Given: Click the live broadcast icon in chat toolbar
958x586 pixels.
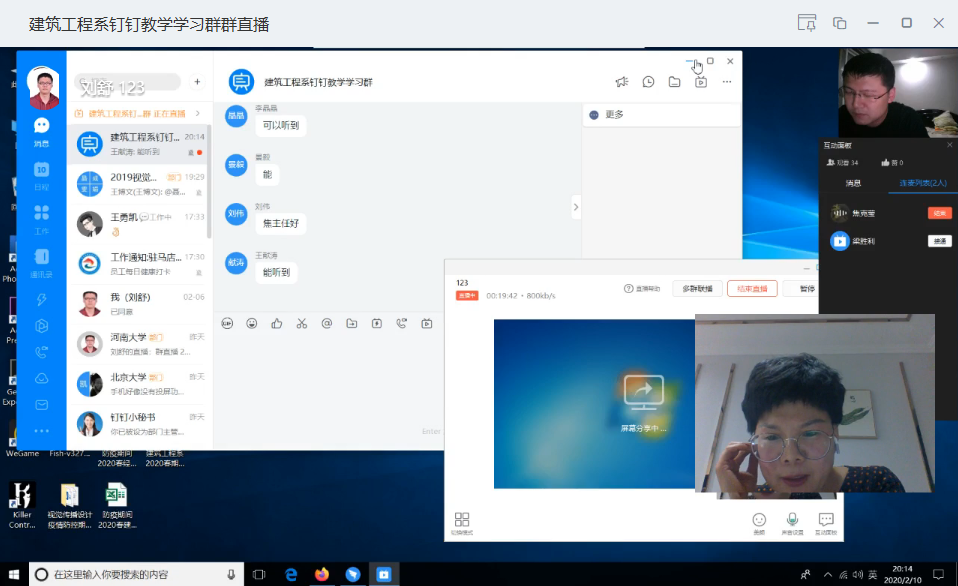Looking at the screenshot, I should tap(426, 323).
